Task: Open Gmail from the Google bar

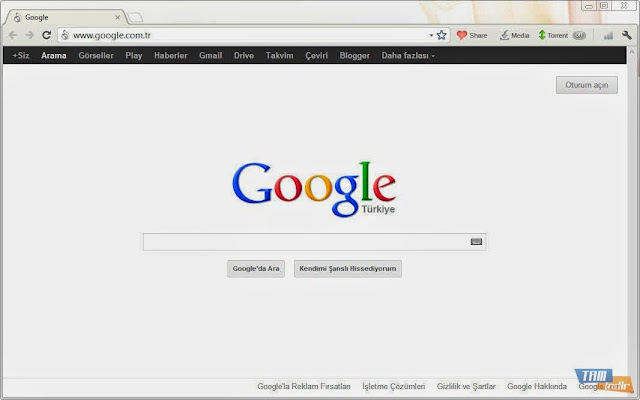Action: (x=211, y=56)
